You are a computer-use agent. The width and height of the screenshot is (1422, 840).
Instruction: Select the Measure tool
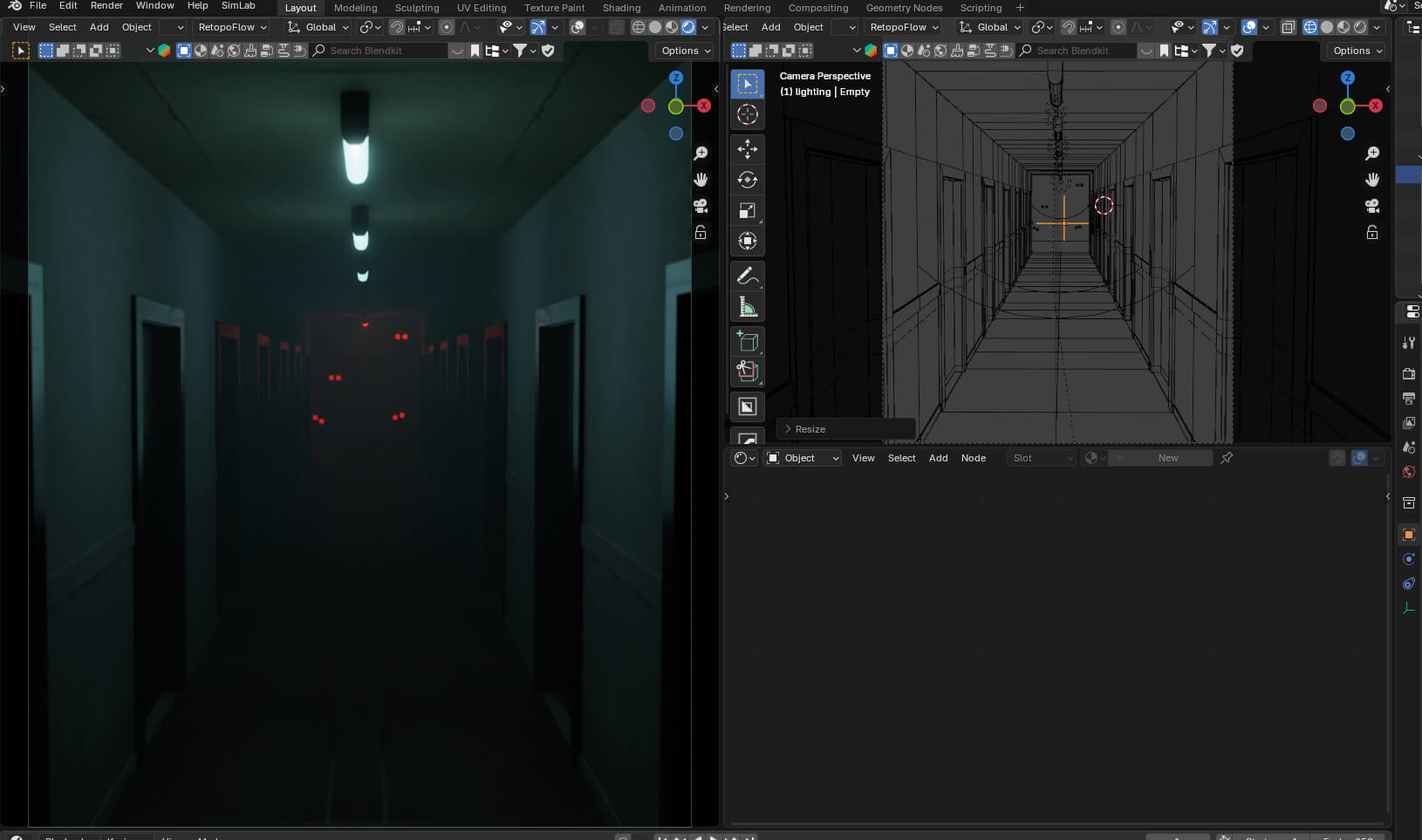748,306
